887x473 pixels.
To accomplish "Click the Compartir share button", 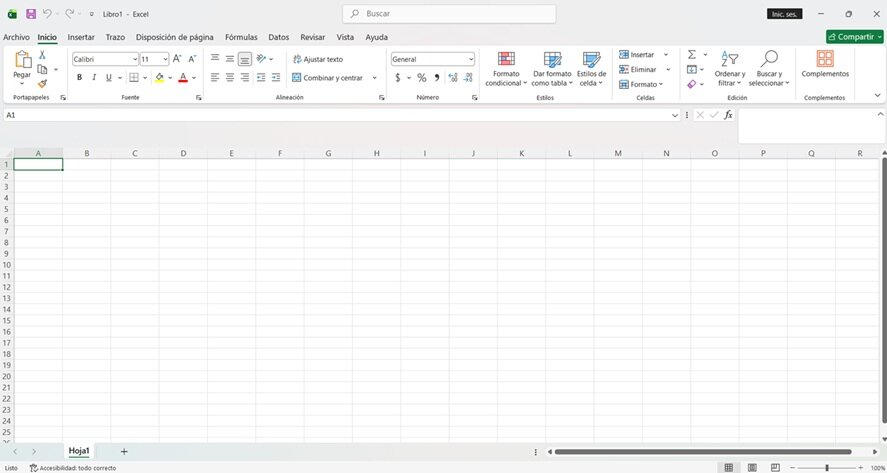I will click(854, 37).
